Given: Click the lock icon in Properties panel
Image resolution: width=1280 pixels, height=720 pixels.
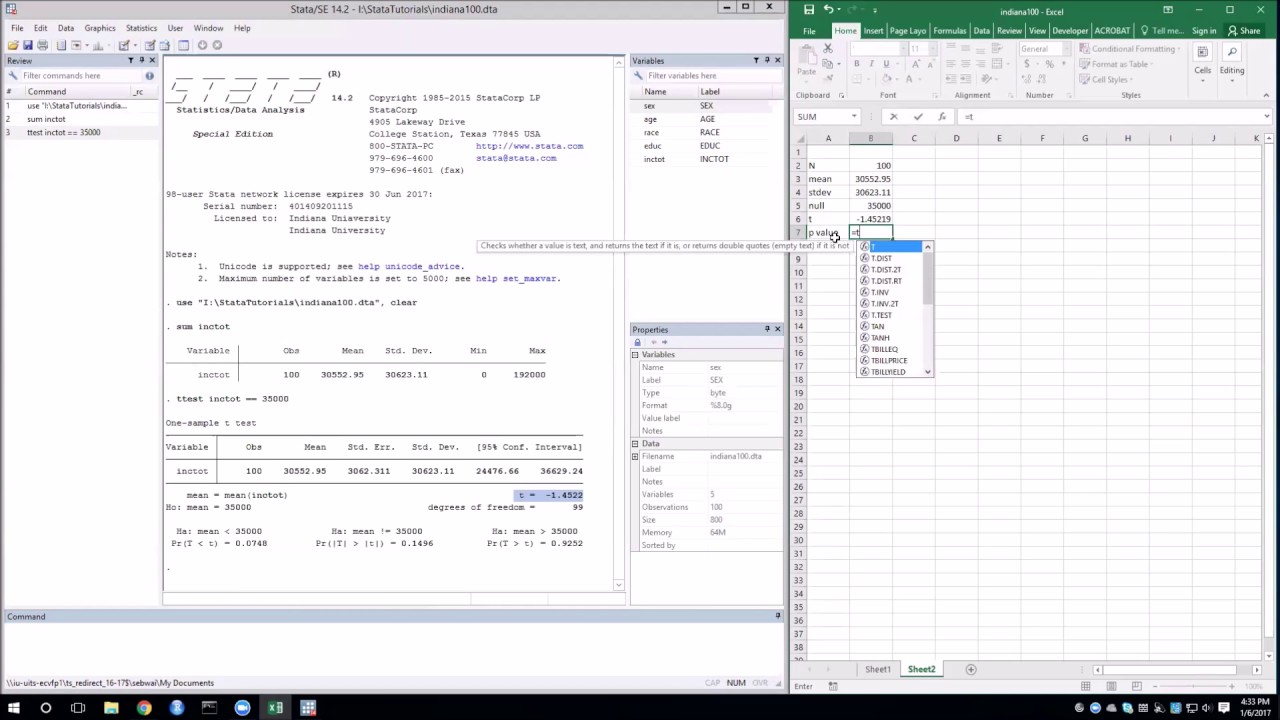Looking at the screenshot, I should tap(637, 342).
